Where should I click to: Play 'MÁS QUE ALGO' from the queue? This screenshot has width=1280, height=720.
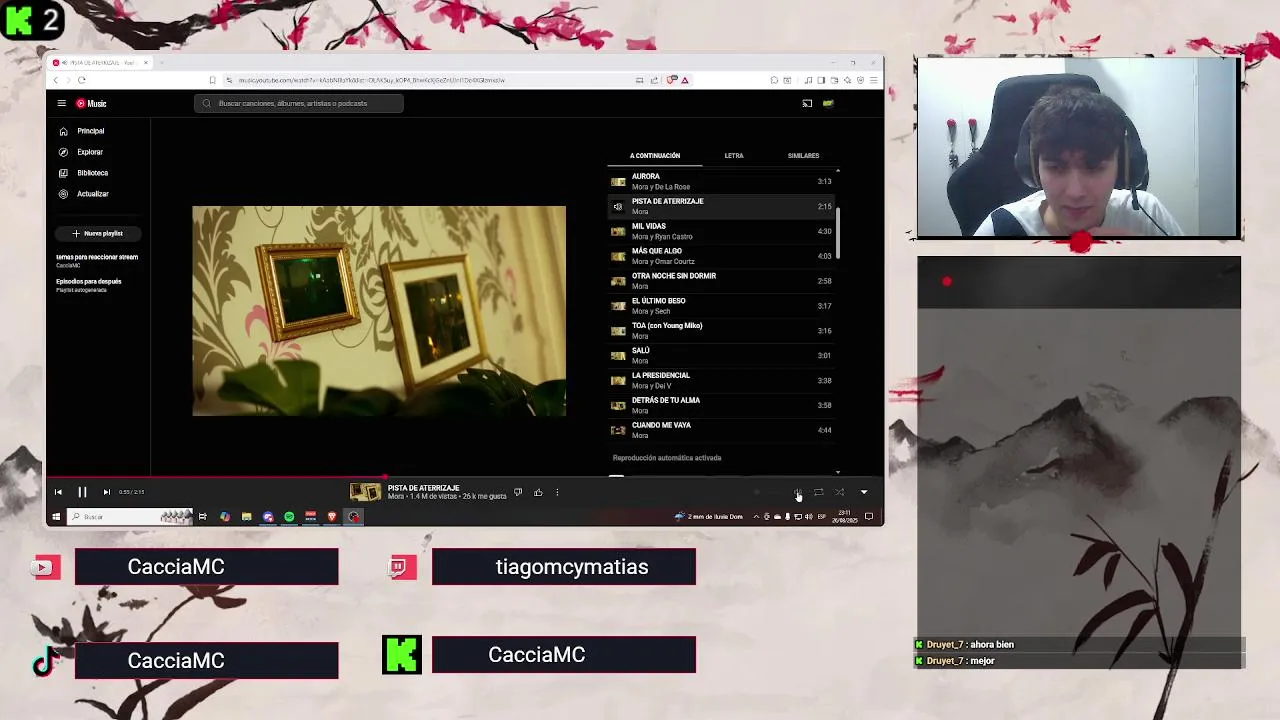click(720, 256)
